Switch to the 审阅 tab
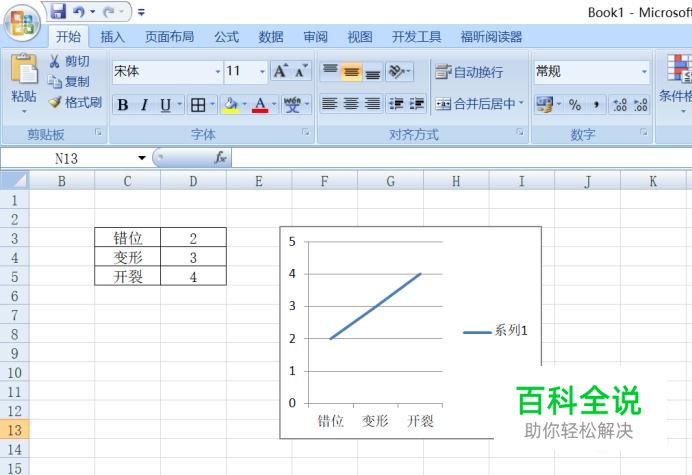This screenshot has width=692, height=475. [x=316, y=37]
